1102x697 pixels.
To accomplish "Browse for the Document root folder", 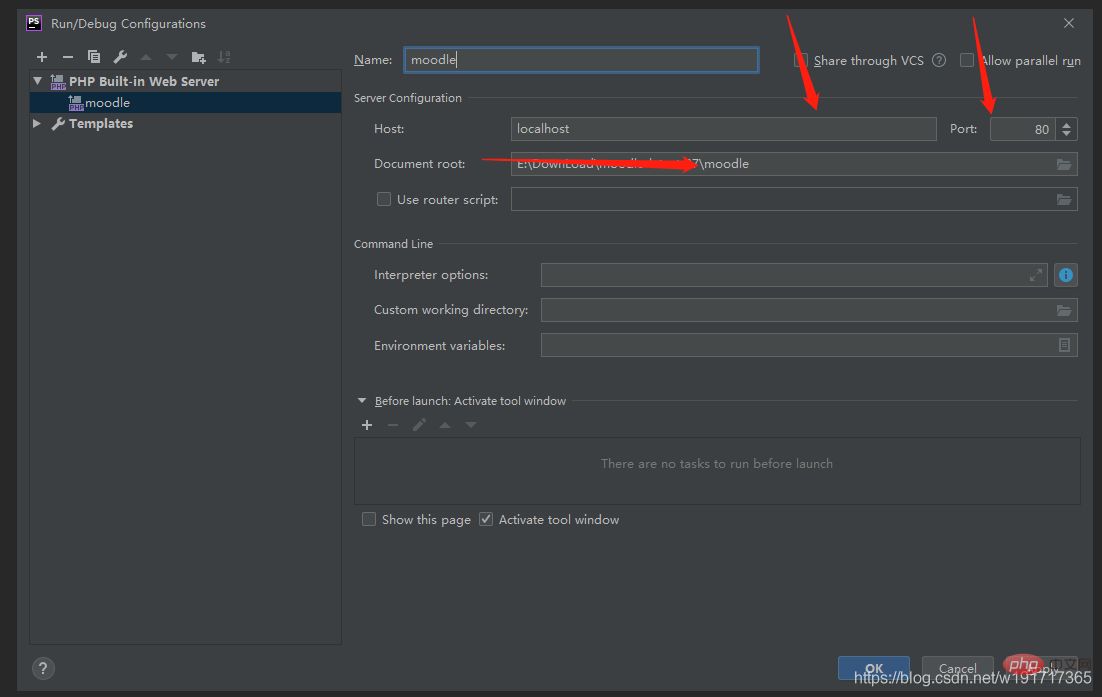I will pos(1064,164).
